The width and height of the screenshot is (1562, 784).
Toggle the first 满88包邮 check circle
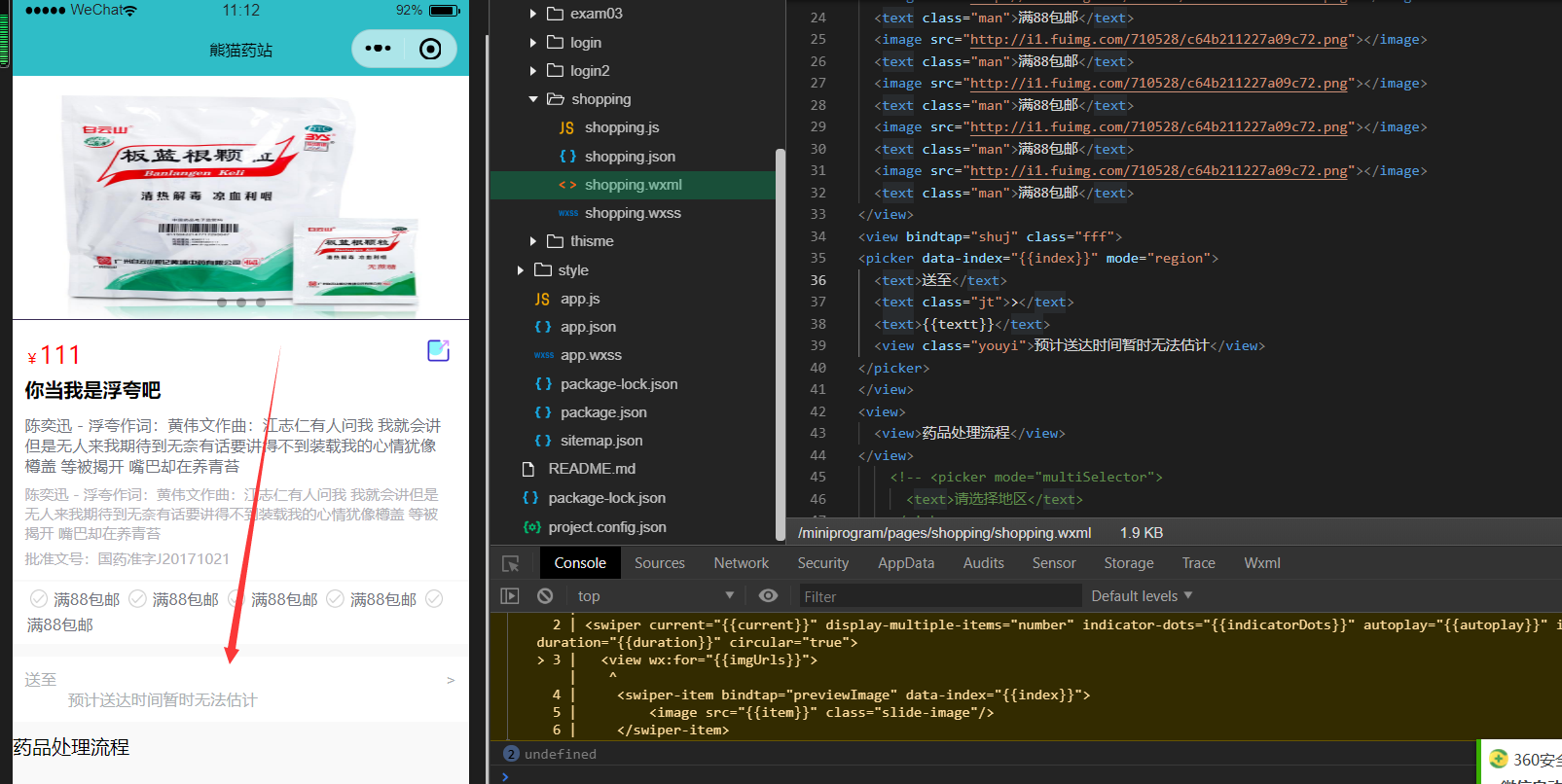coord(39,598)
